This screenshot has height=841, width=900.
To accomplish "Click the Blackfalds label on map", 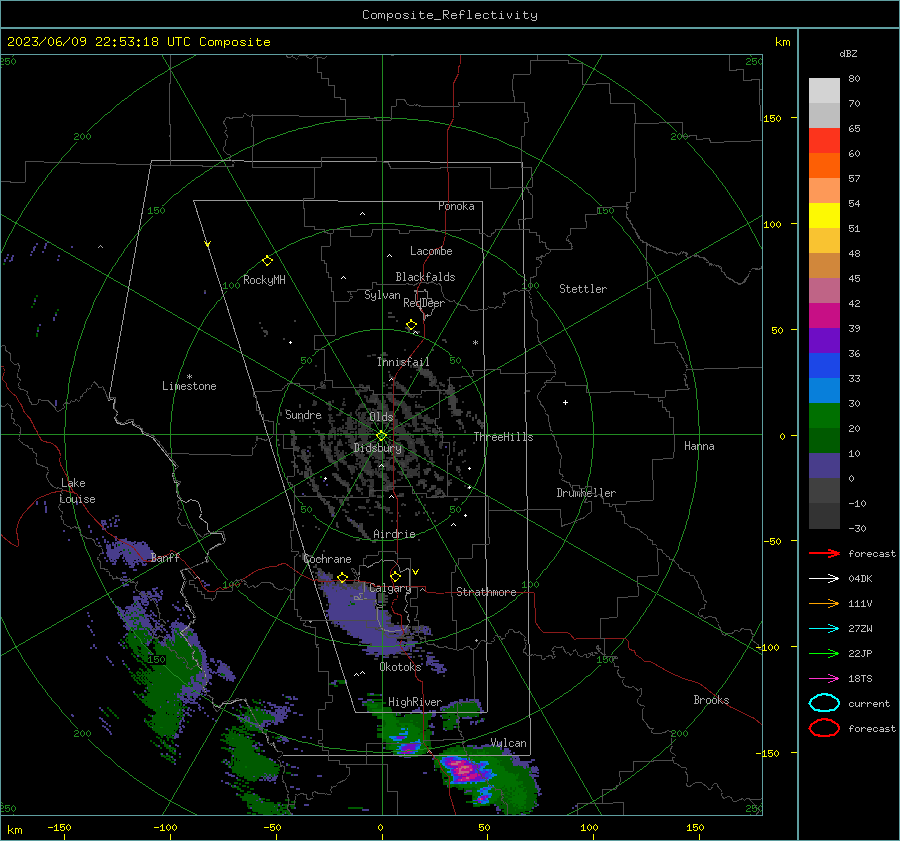I will tap(425, 277).
